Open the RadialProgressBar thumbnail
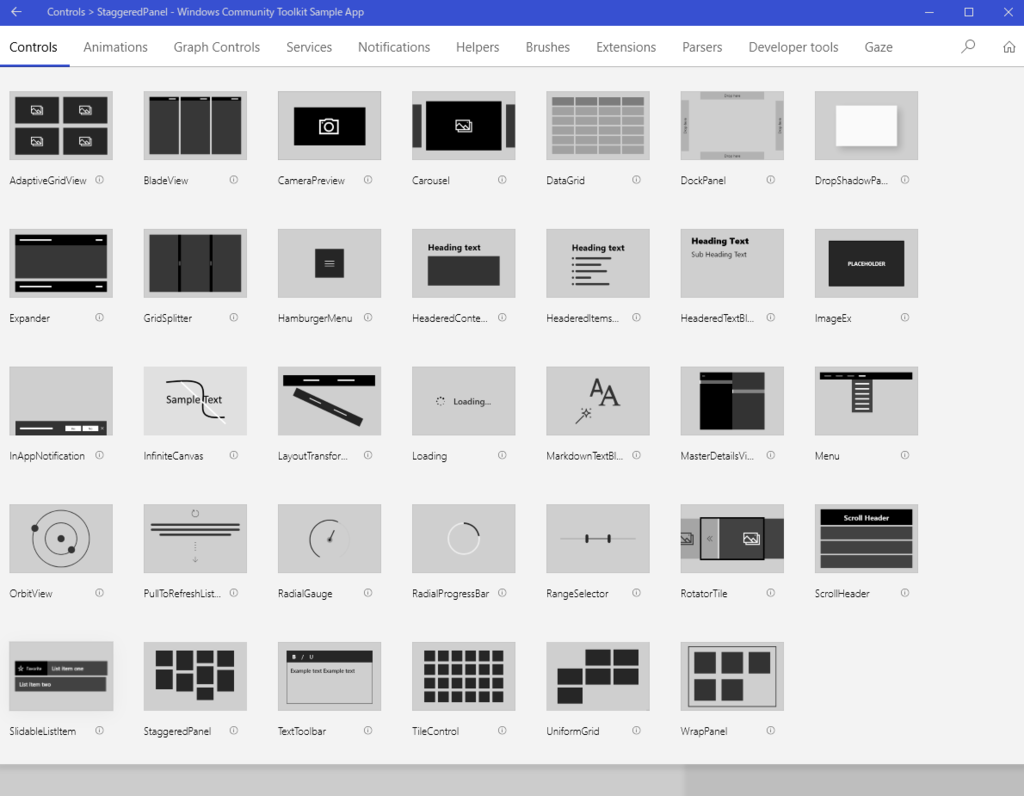1024x796 pixels. pyautogui.click(x=464, y=539)
